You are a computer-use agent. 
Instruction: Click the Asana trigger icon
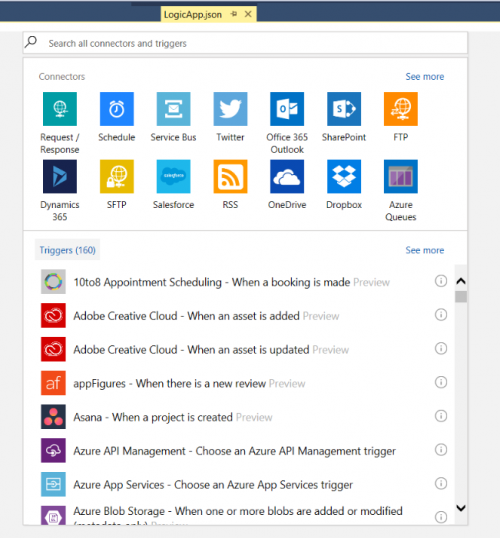pos(53,417)
